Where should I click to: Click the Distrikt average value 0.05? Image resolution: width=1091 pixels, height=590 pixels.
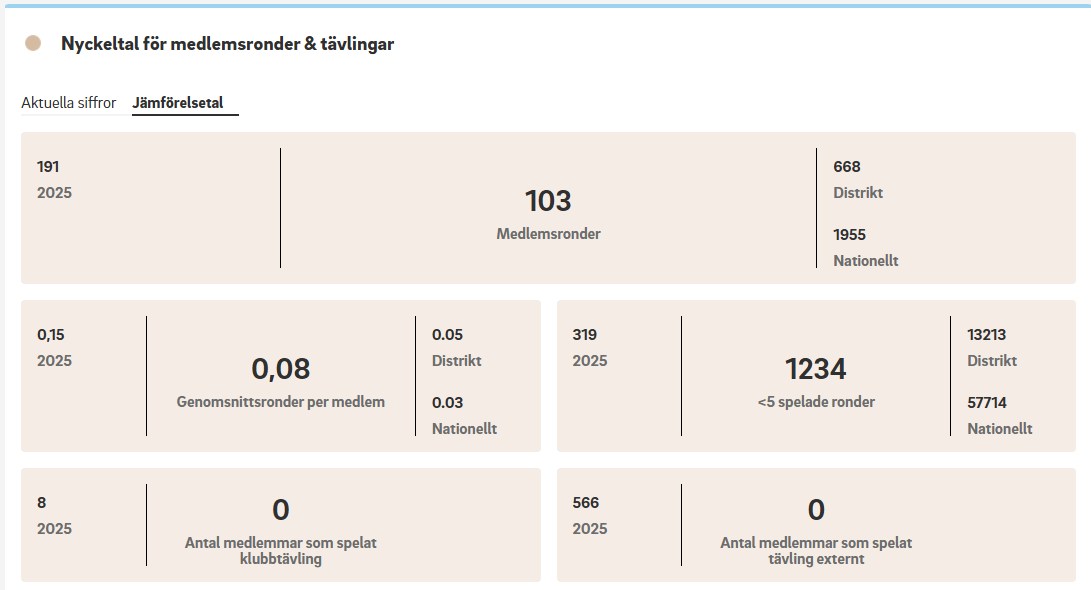pyautogui.click(x=447, y=335)
